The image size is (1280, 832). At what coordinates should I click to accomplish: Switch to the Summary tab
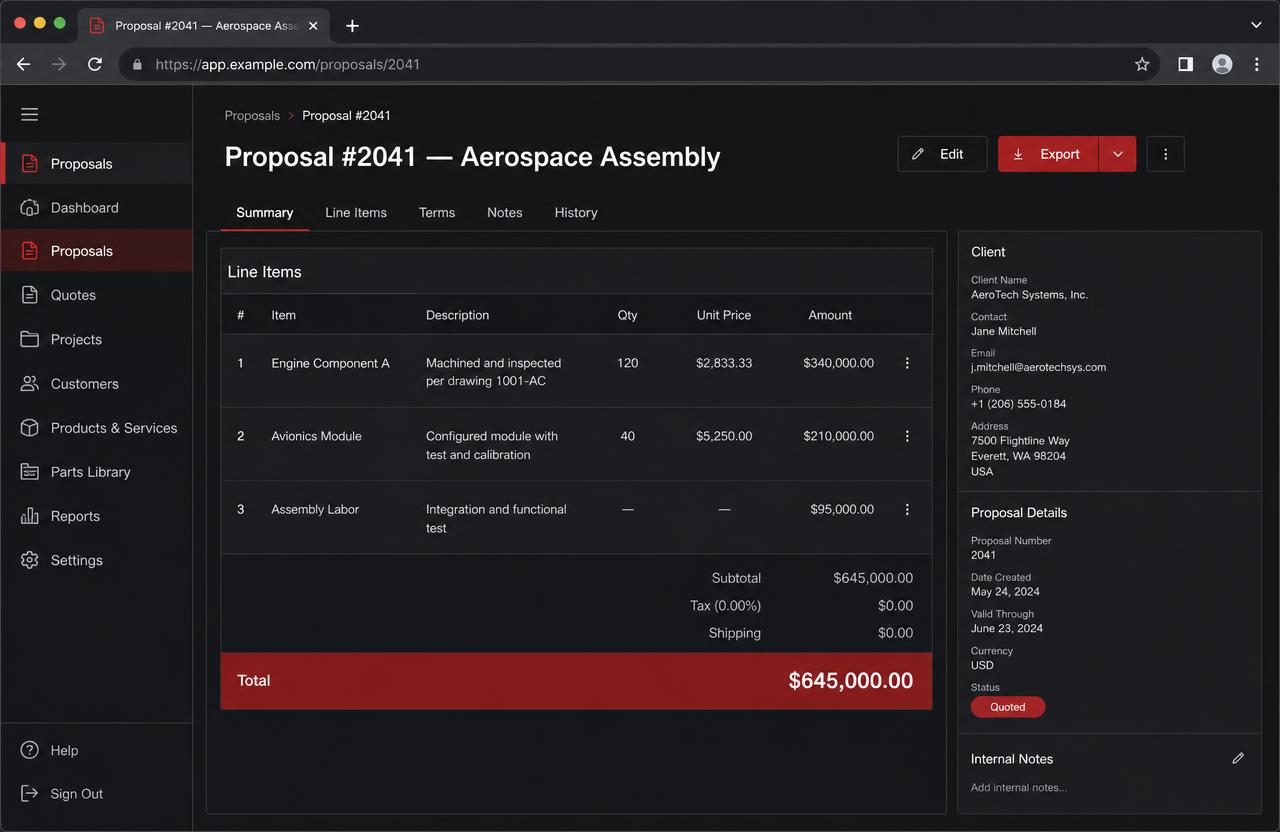(x=265, y=212)
